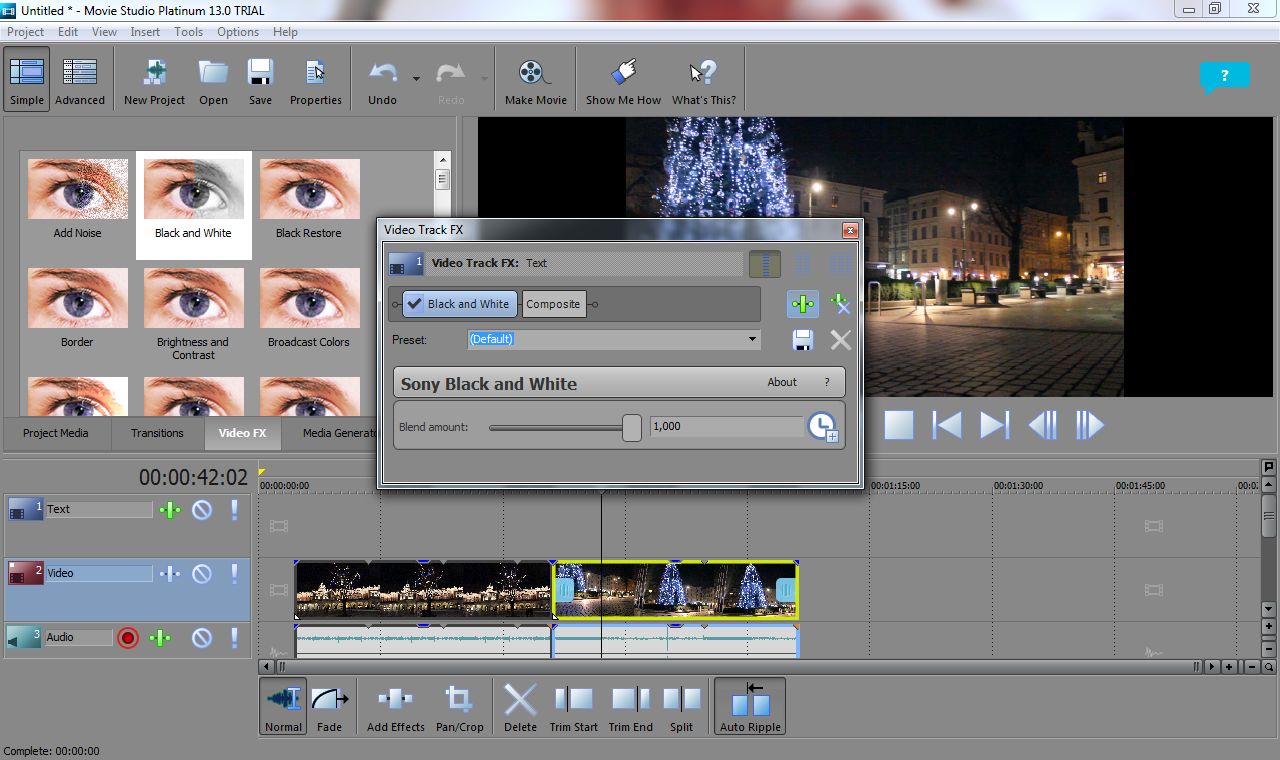Click the Animate clock icon
1280x760 pixels.
pos(822,427)
